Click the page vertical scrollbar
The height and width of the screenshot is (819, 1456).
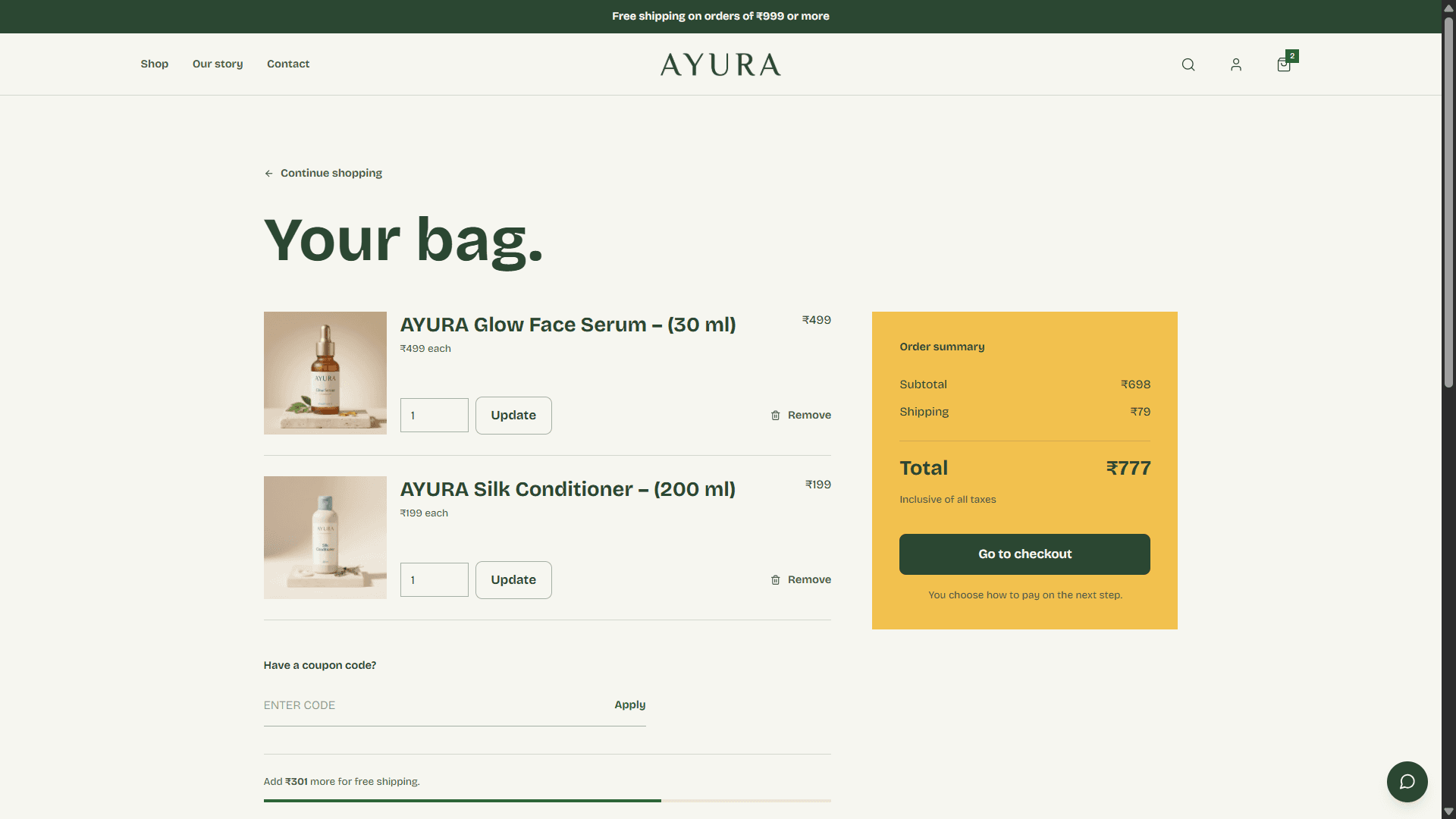click(x=1448, y=202)
